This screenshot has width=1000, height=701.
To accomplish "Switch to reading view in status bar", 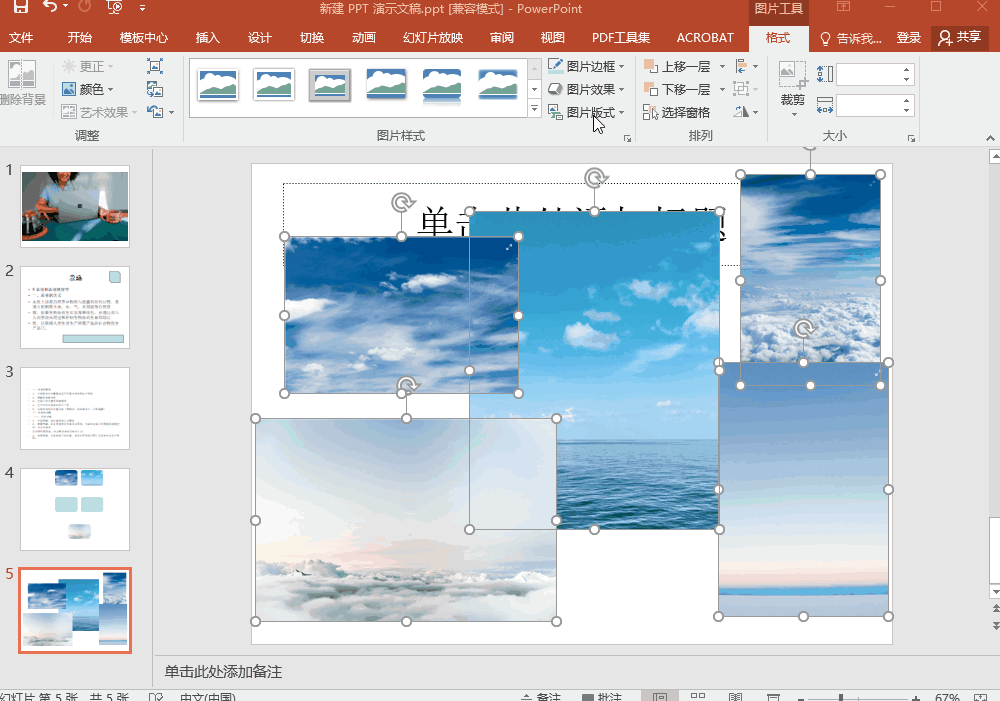I will point(735,697).
